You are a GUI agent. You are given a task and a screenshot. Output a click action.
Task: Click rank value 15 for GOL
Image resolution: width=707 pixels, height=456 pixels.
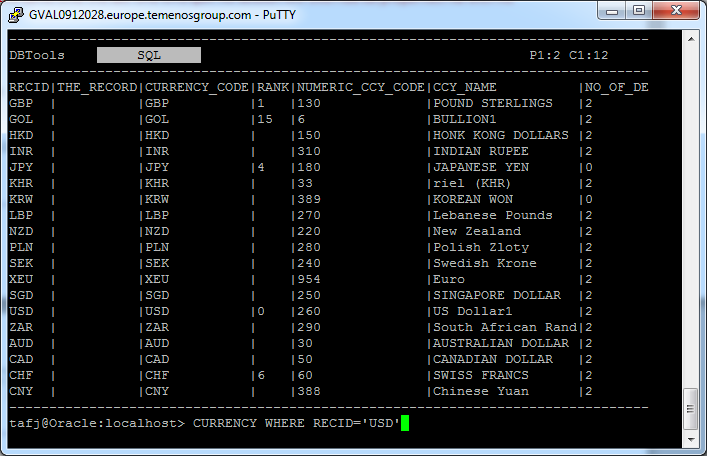265,119
